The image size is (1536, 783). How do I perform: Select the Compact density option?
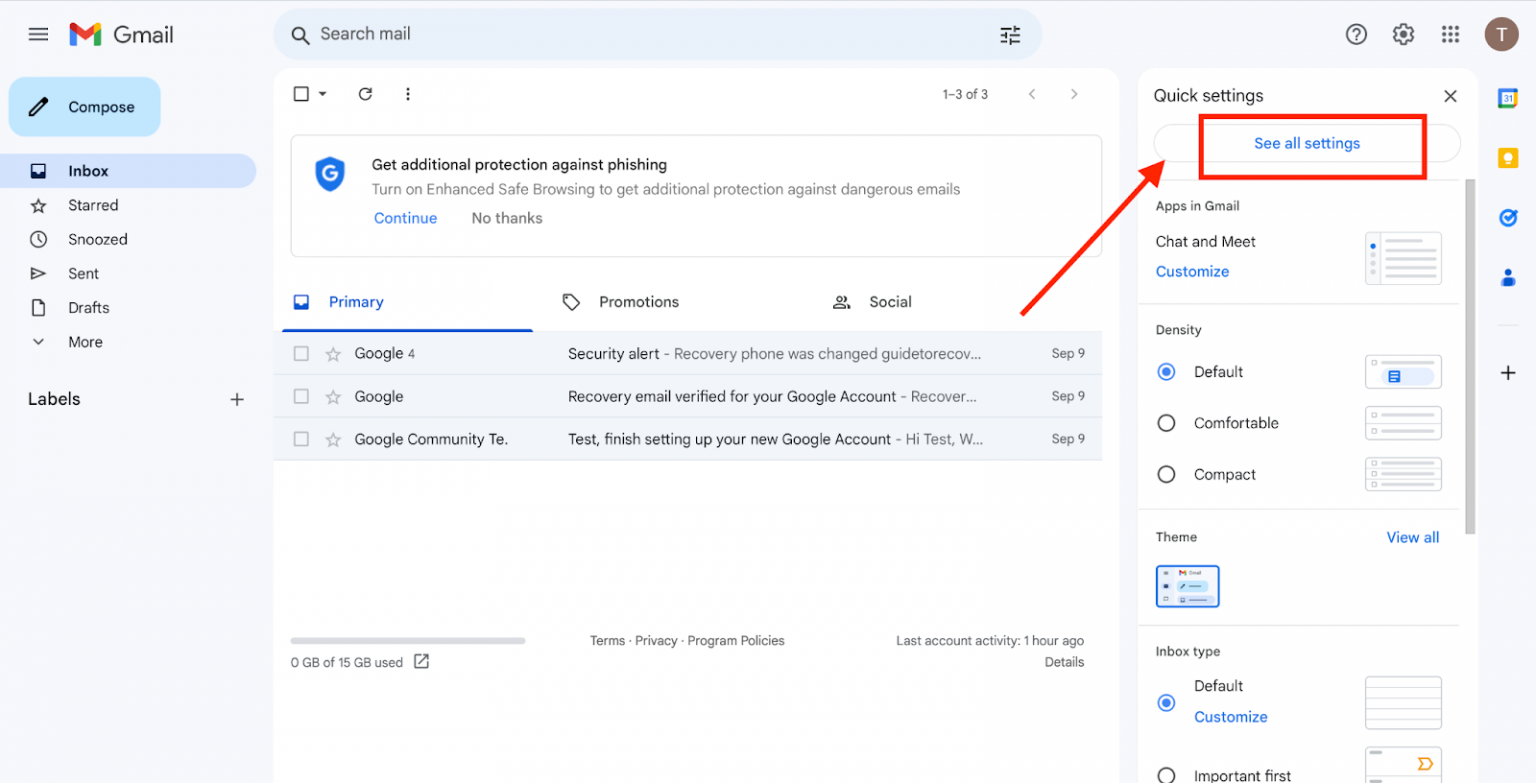[1166, 474]
